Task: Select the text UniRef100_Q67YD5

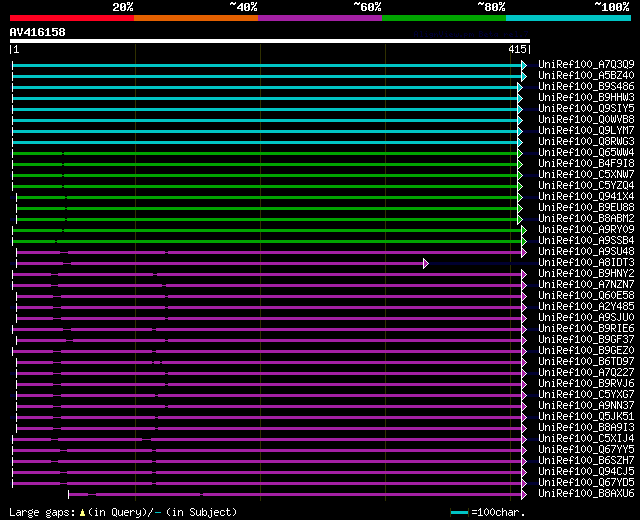Action: point(586,483)
